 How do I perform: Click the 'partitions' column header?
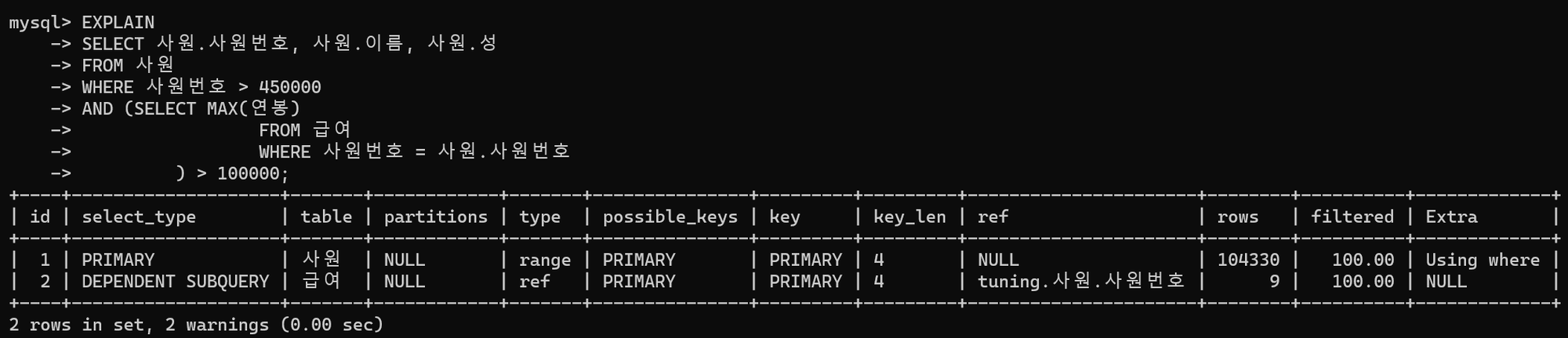[x=435, y=216]
